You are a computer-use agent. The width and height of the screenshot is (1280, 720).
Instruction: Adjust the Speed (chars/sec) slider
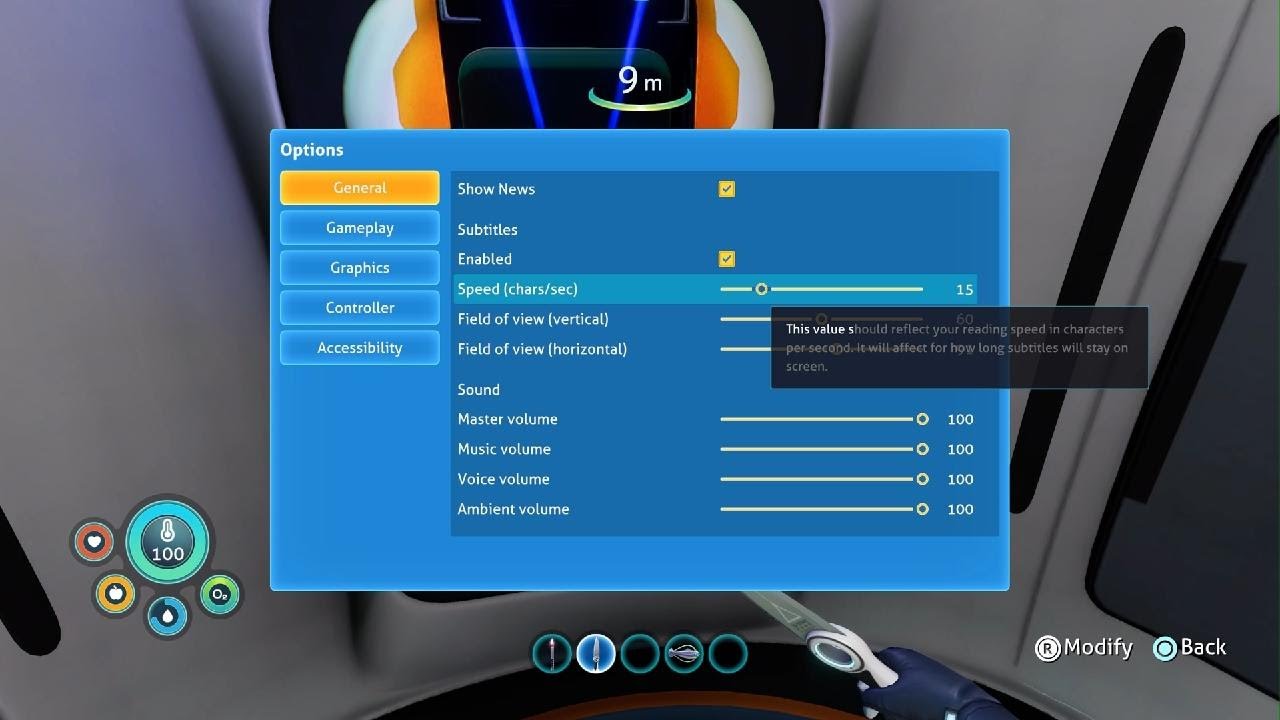(x=821, y=289)
